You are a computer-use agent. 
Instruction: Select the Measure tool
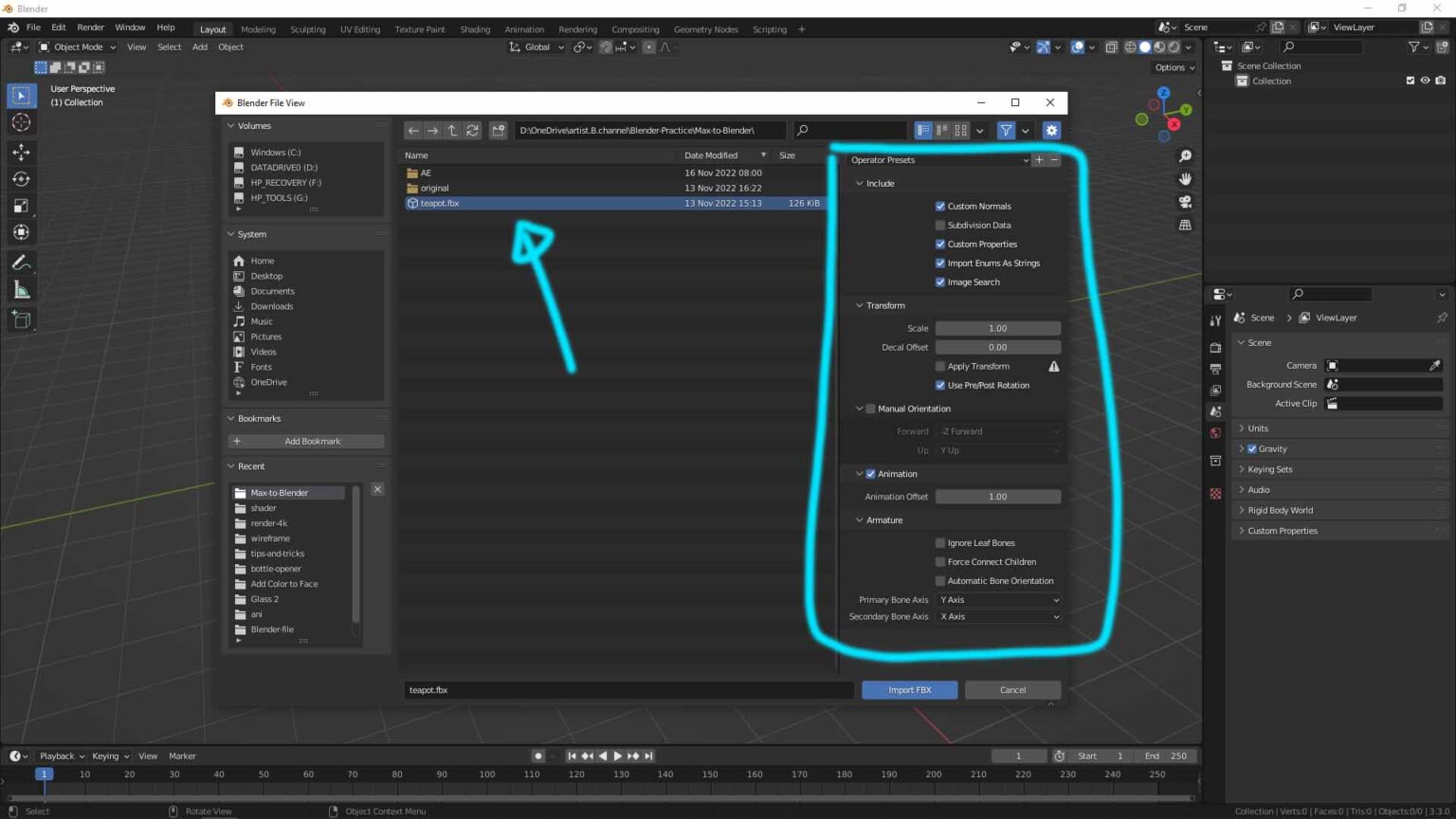[x=21, y=290]
